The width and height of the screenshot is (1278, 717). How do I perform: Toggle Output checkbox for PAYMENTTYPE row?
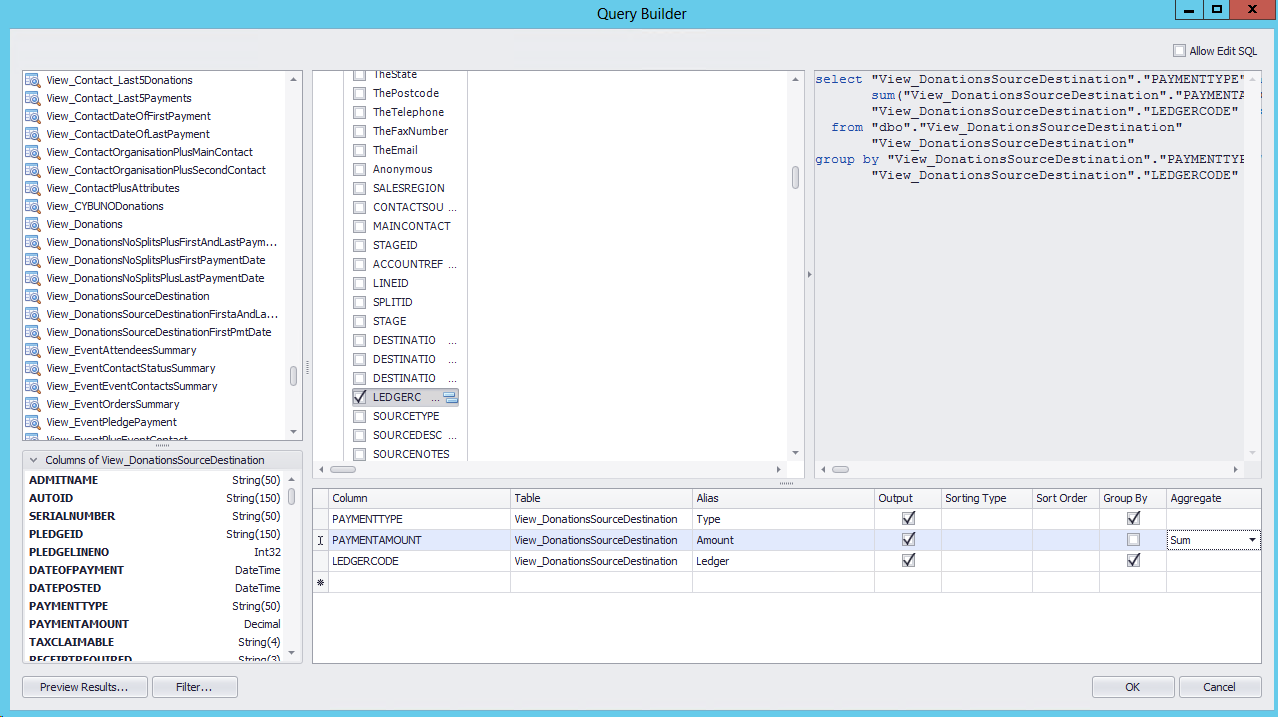point(908,519)
